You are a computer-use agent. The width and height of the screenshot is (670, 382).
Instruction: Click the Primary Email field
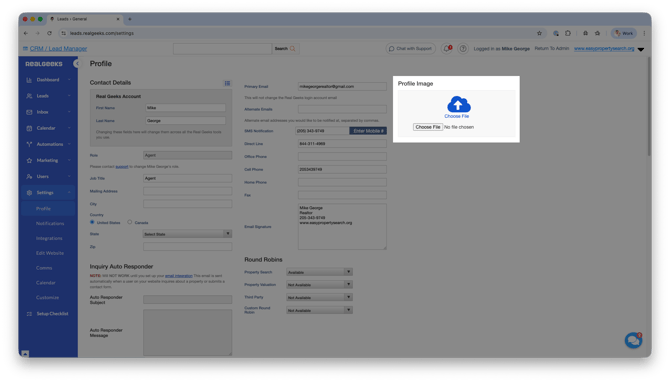pyautogui.click(x=342, y=87)
